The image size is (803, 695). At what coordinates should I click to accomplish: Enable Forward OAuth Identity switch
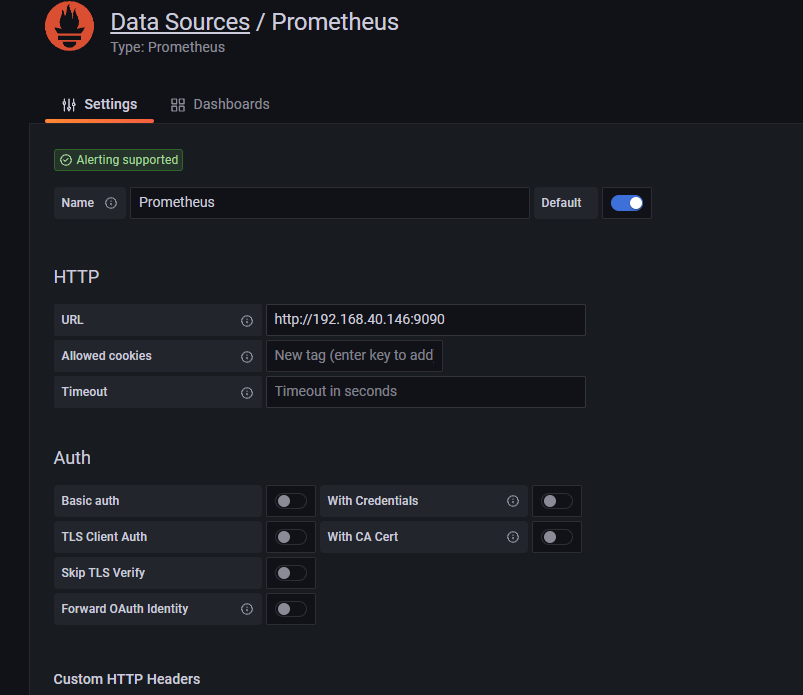click(x=291, y=608)
